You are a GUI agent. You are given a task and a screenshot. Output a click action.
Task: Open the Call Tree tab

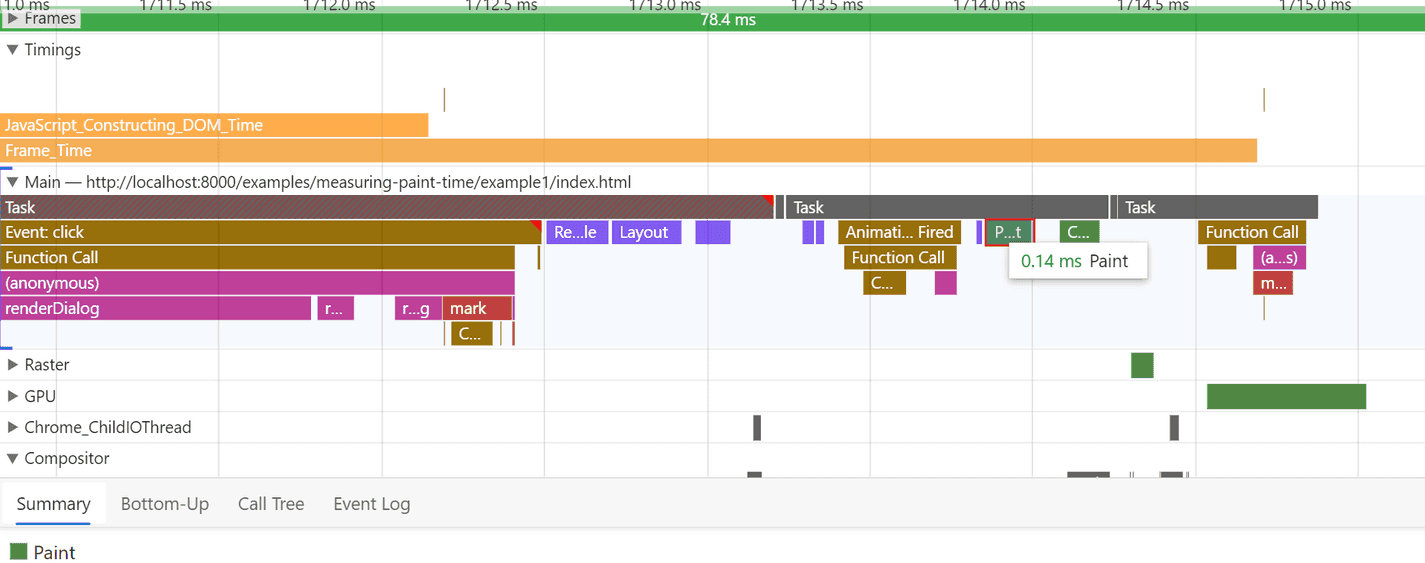click(271, 504)
